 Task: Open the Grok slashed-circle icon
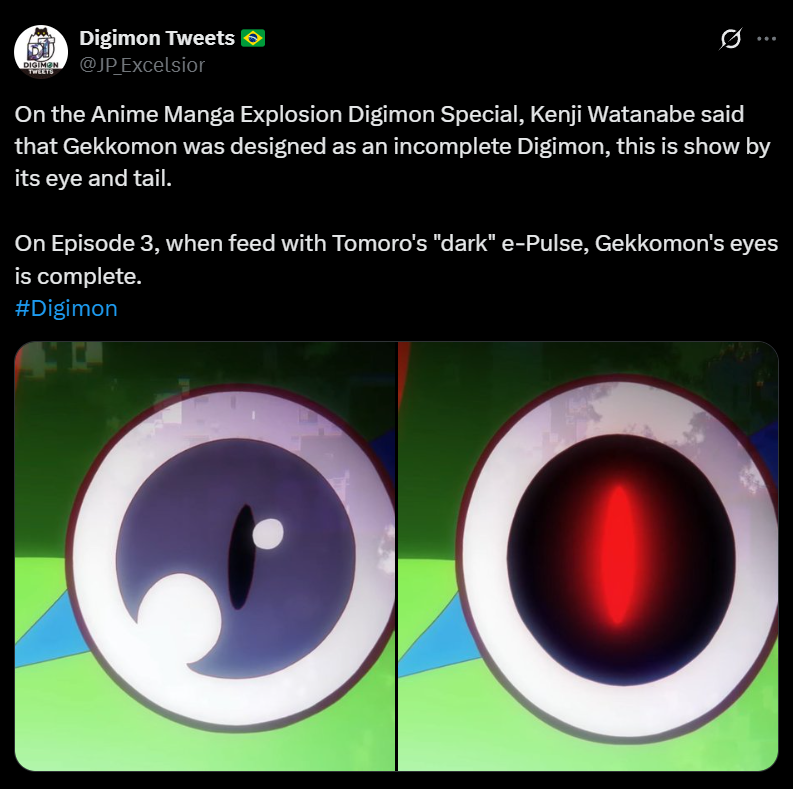coord(730,38)
